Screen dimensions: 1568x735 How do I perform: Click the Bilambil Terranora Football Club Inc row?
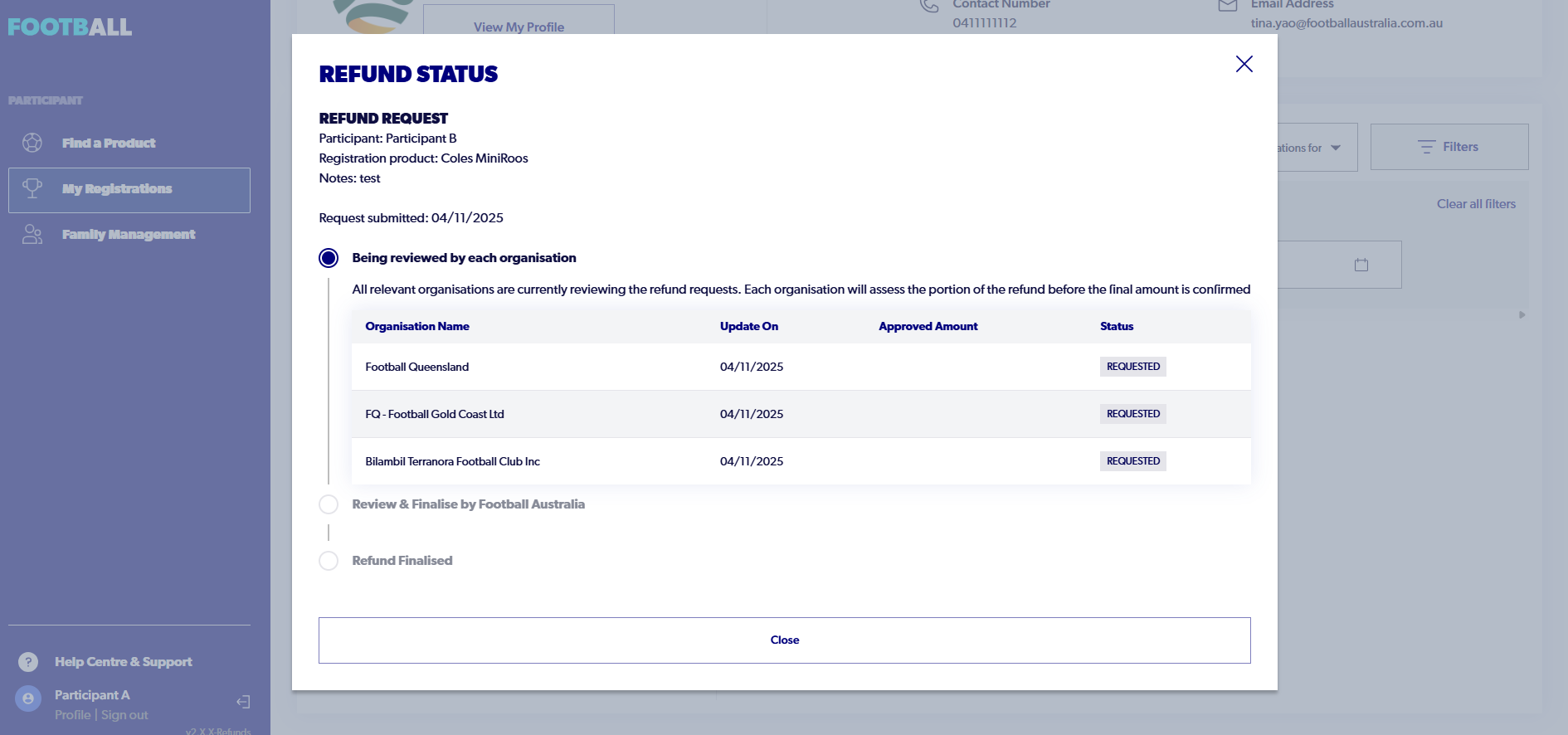click(801, 461)
